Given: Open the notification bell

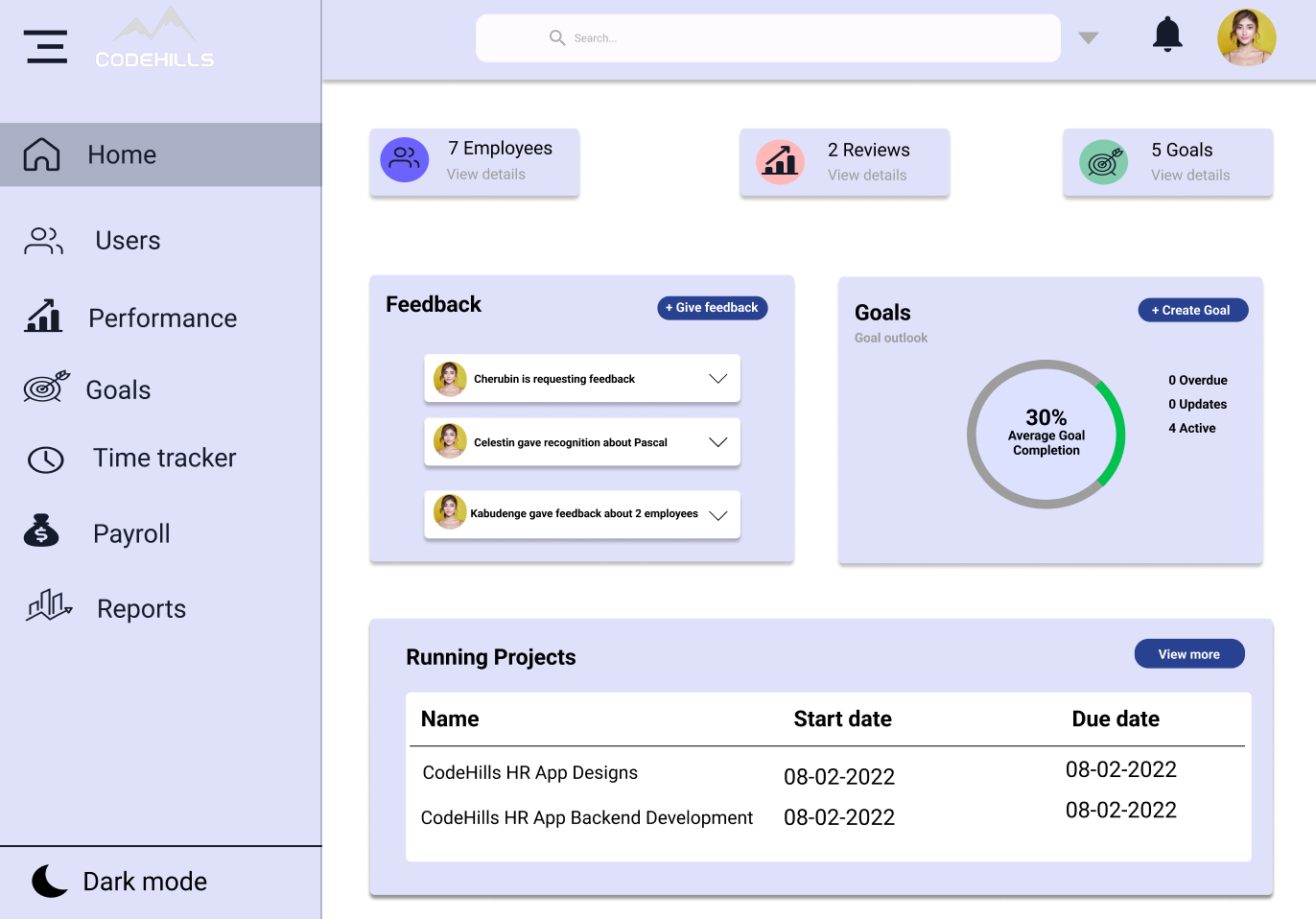Looking at the screenshot, I should point(1167,35).
